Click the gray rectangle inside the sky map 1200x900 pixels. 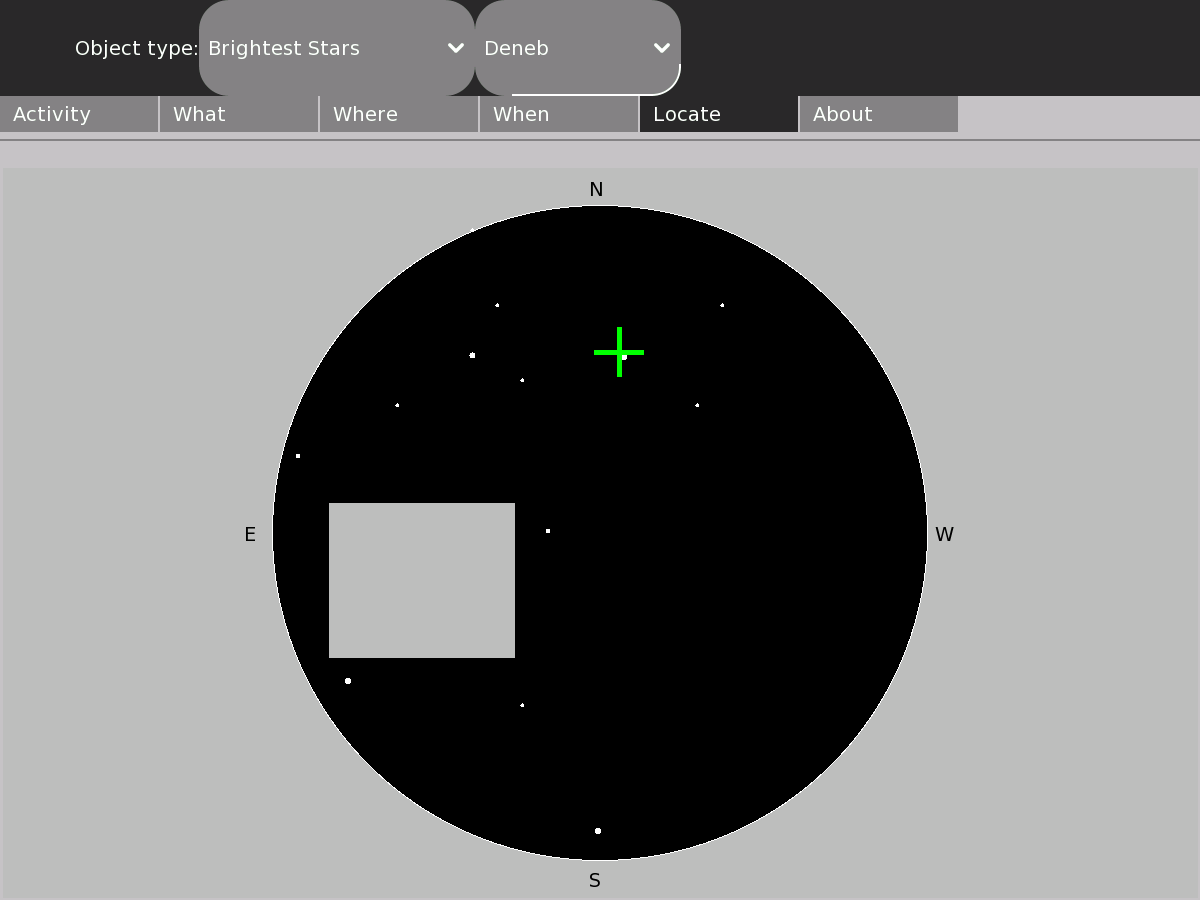click(422, 580)
